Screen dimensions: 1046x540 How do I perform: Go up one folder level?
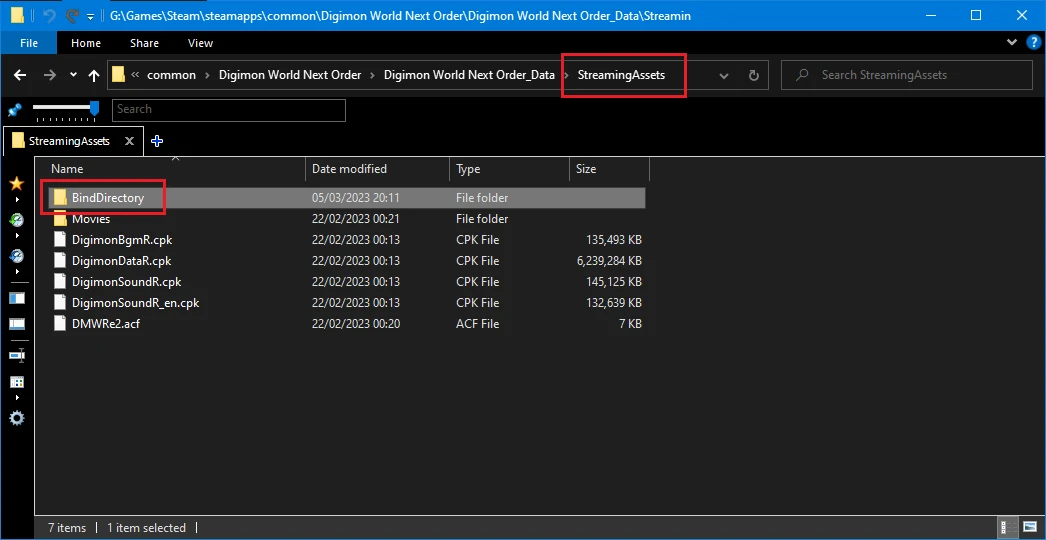[94, 75]
